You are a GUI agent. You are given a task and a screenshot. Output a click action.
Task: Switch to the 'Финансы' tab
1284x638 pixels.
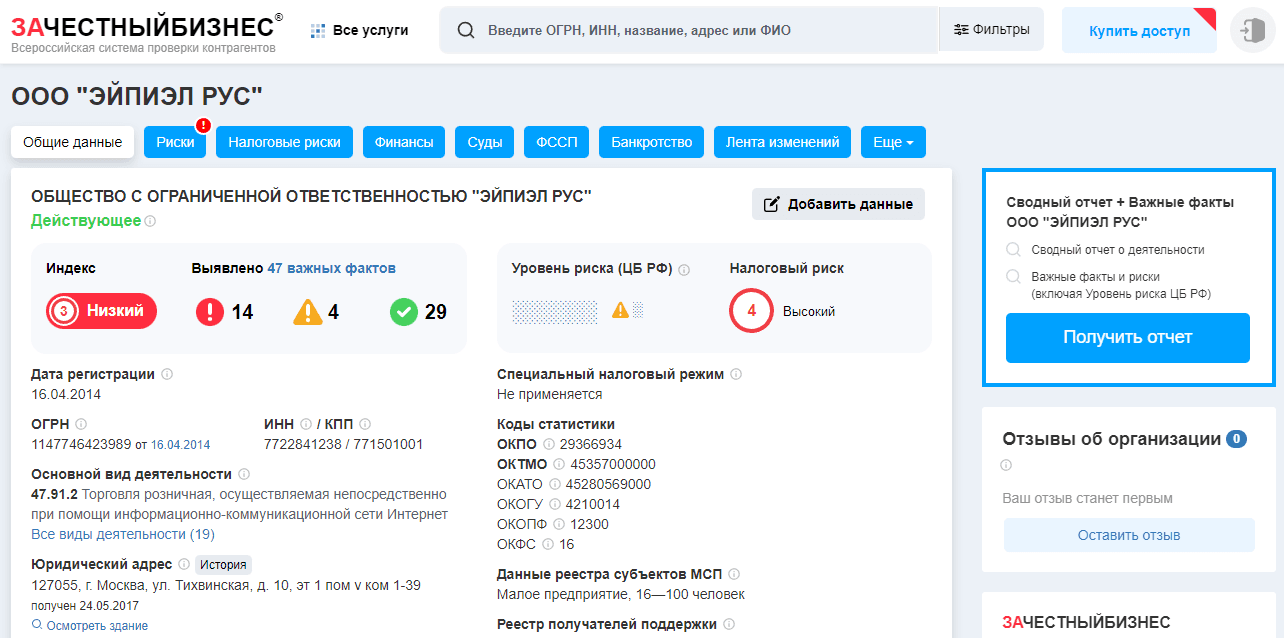403,142
